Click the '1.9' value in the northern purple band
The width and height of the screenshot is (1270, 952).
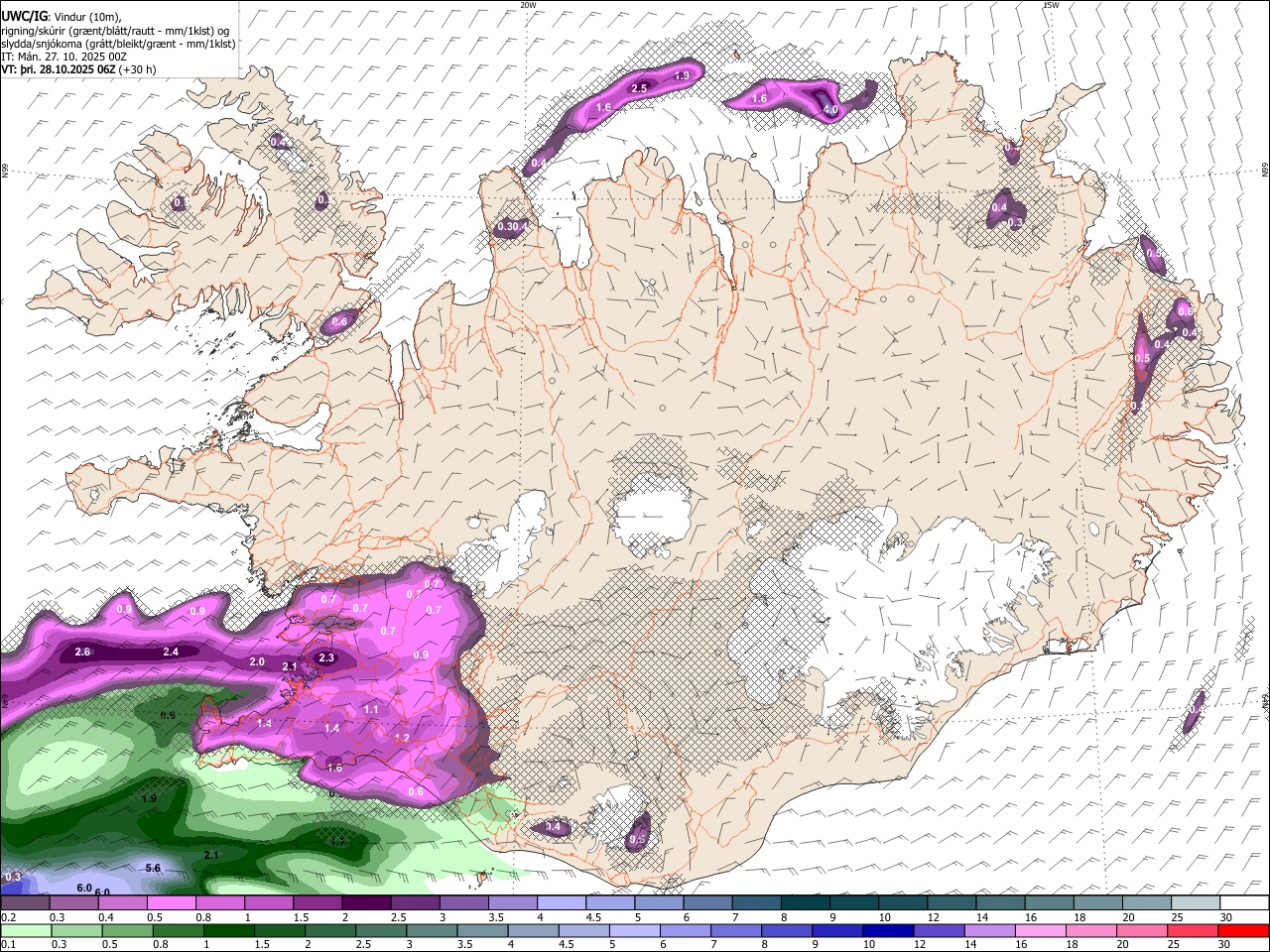click(682, 75)
